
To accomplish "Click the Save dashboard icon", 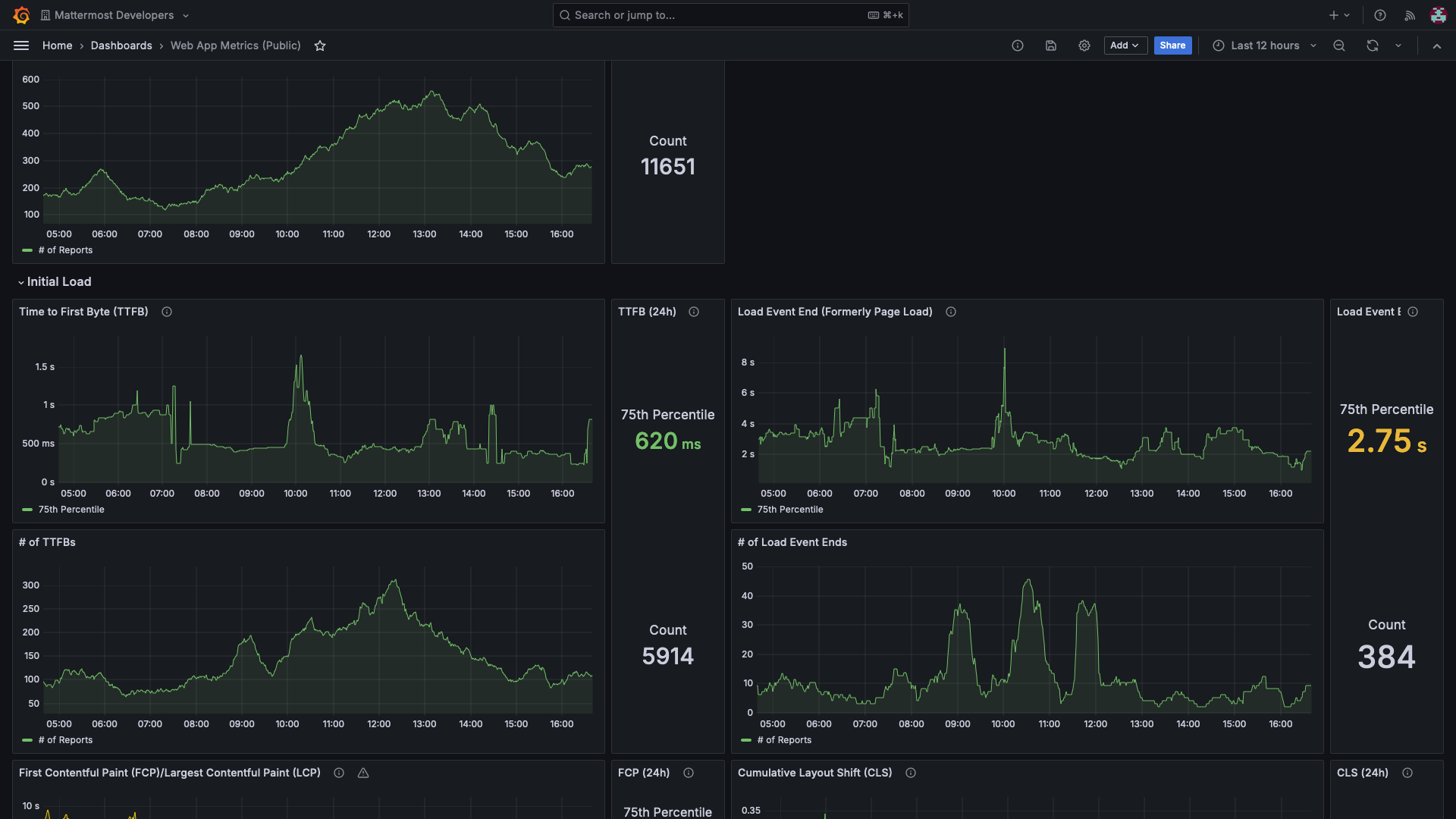I will [1051, 45].
